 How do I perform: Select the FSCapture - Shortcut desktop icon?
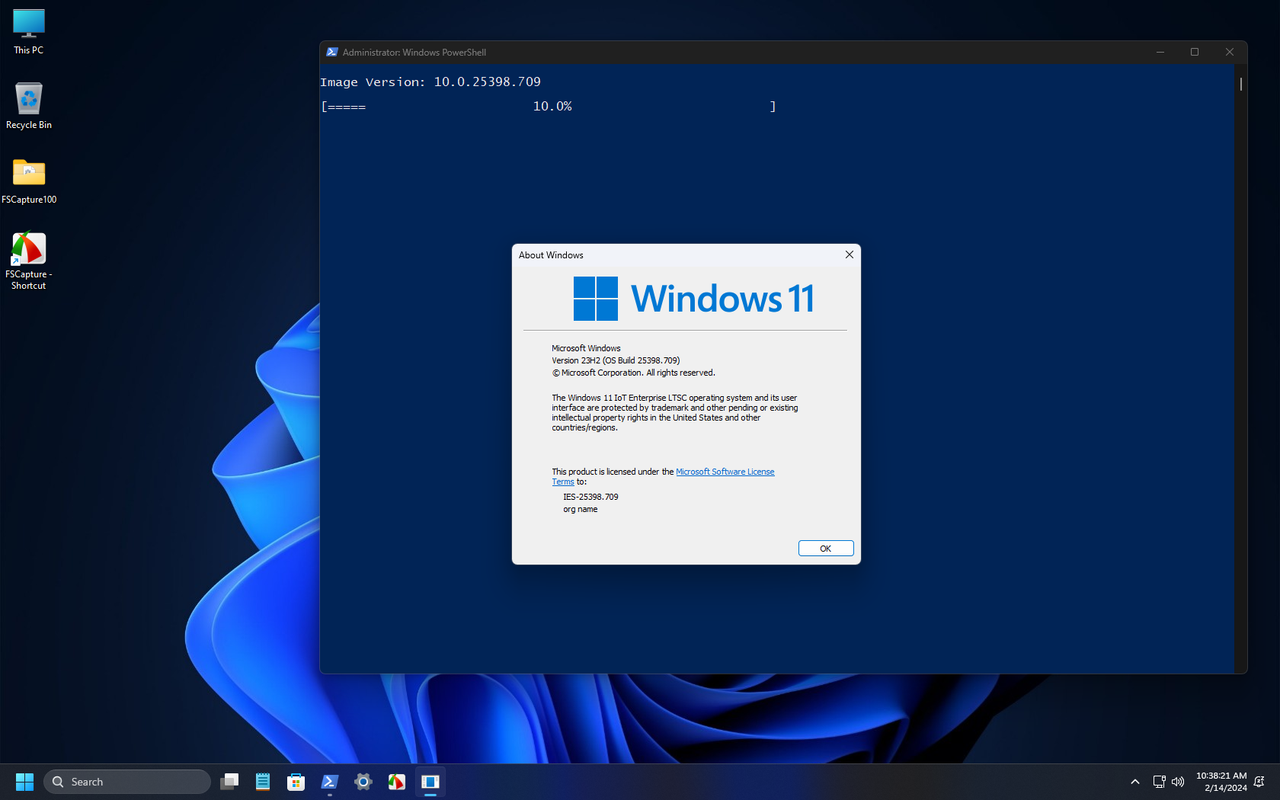coord(28,261)
